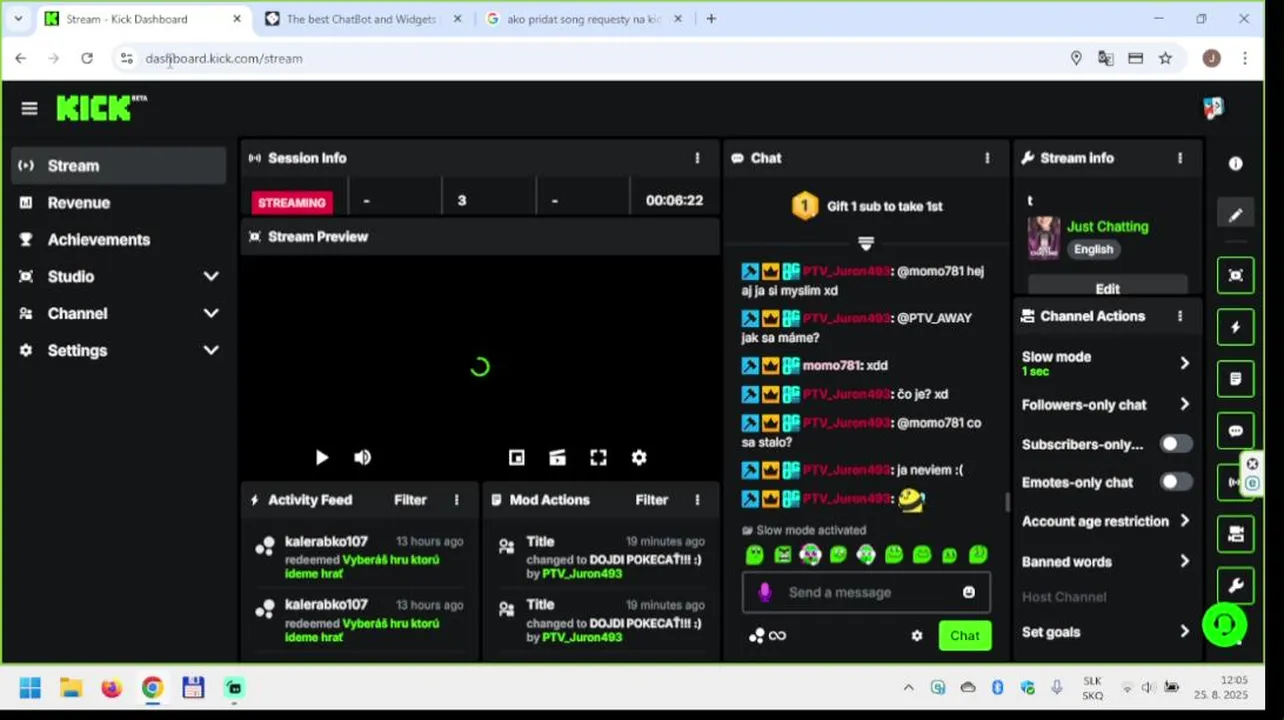Enable picture-in-picture on stream preview

click(x=517, y=457)
